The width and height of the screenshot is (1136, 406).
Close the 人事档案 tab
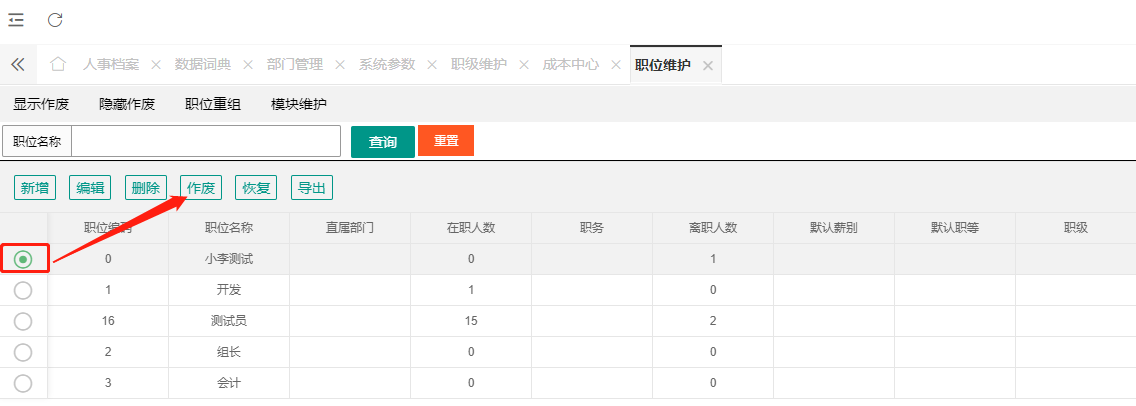pos(156,65)
